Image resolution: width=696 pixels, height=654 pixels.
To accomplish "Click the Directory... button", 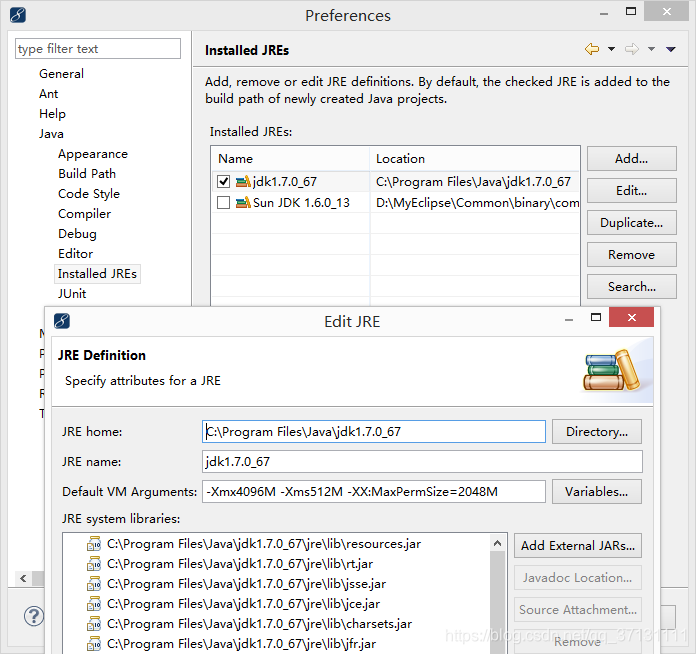I will point(597,431).
